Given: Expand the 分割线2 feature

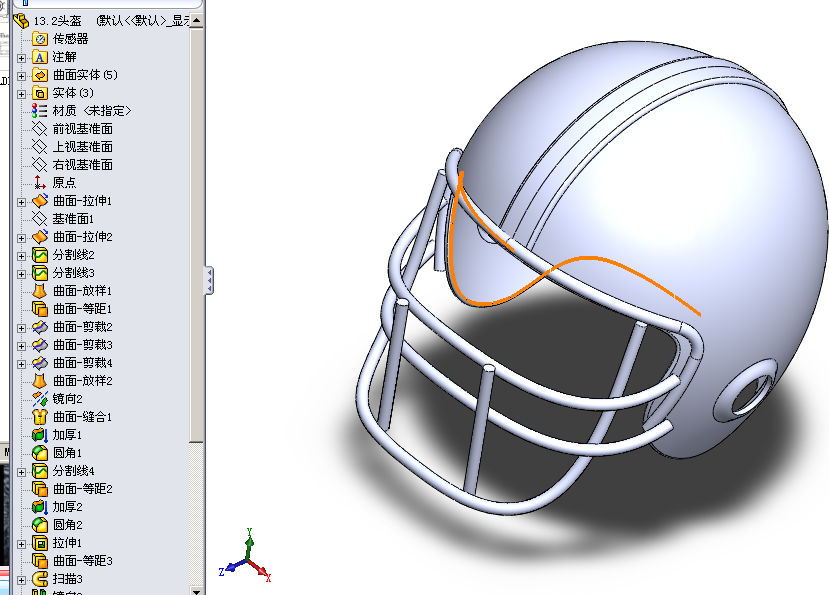Looking at the screenshot, I should pos(22,256).
